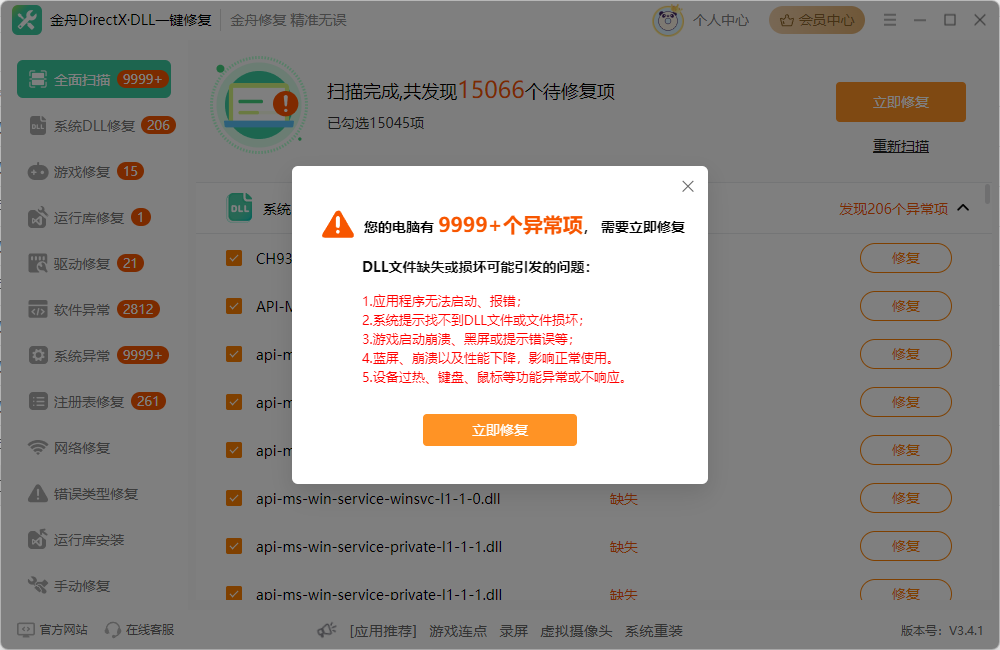Click the 官方网站 monitor icon
1000x650 pixels.
click(26, 630)
